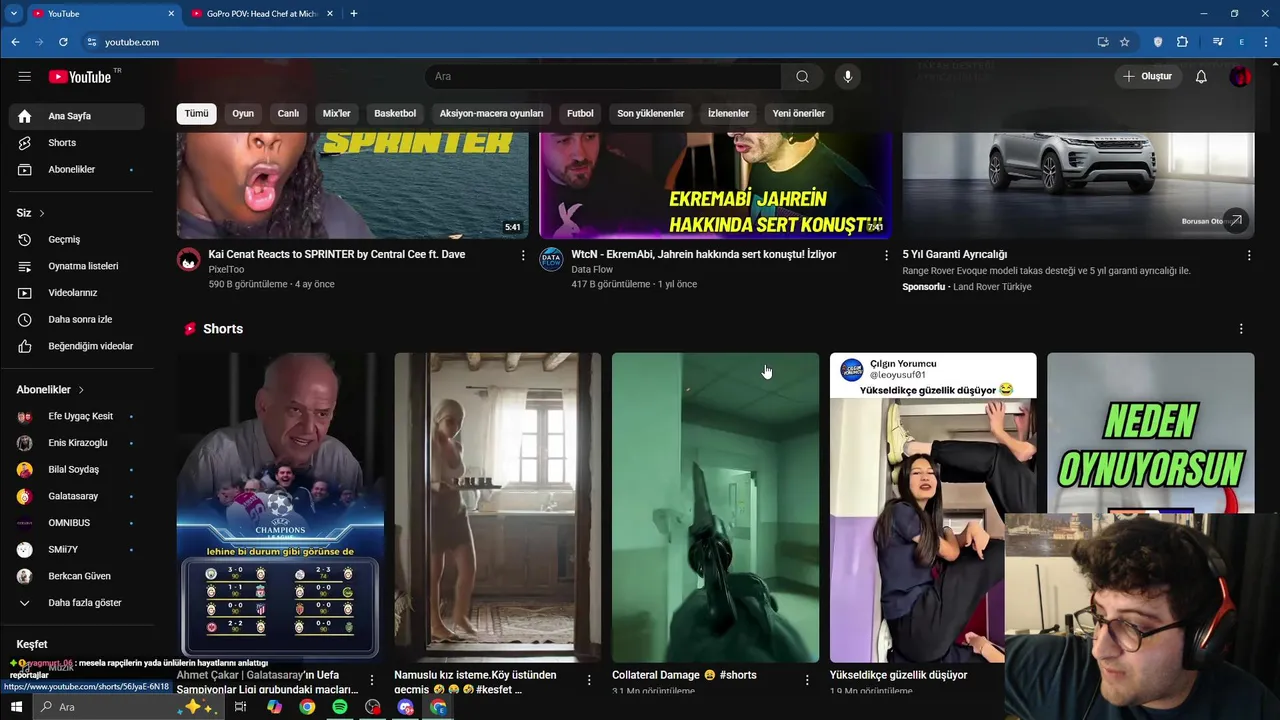Open Galatasaray subscription channel

pyautogui.click(x=76, y=496)
